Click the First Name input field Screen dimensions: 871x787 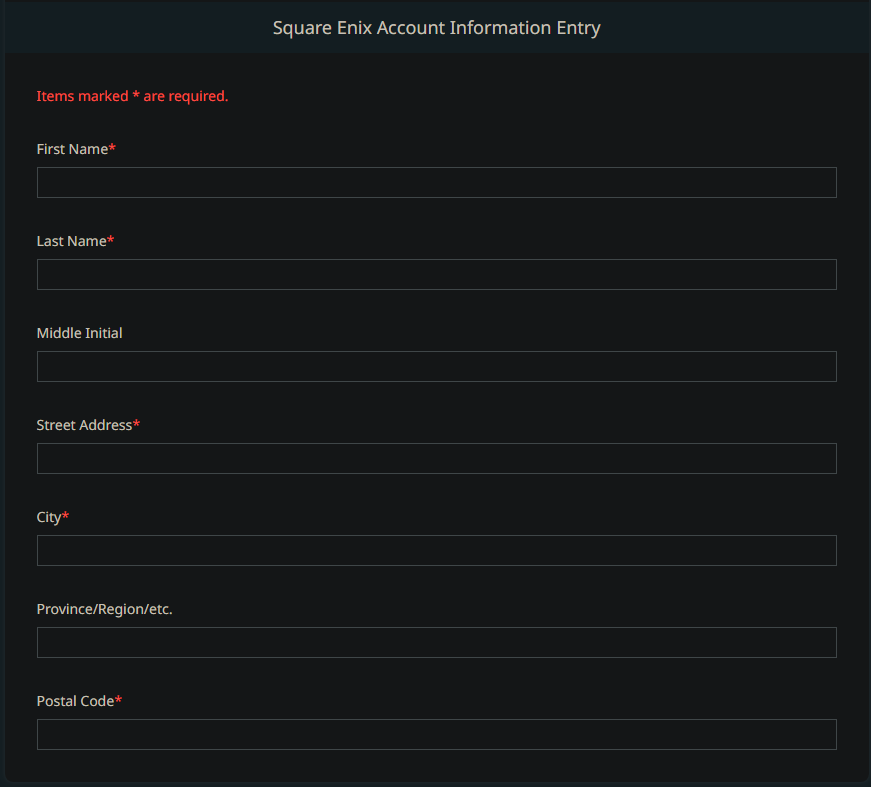[x=436, y=182]
